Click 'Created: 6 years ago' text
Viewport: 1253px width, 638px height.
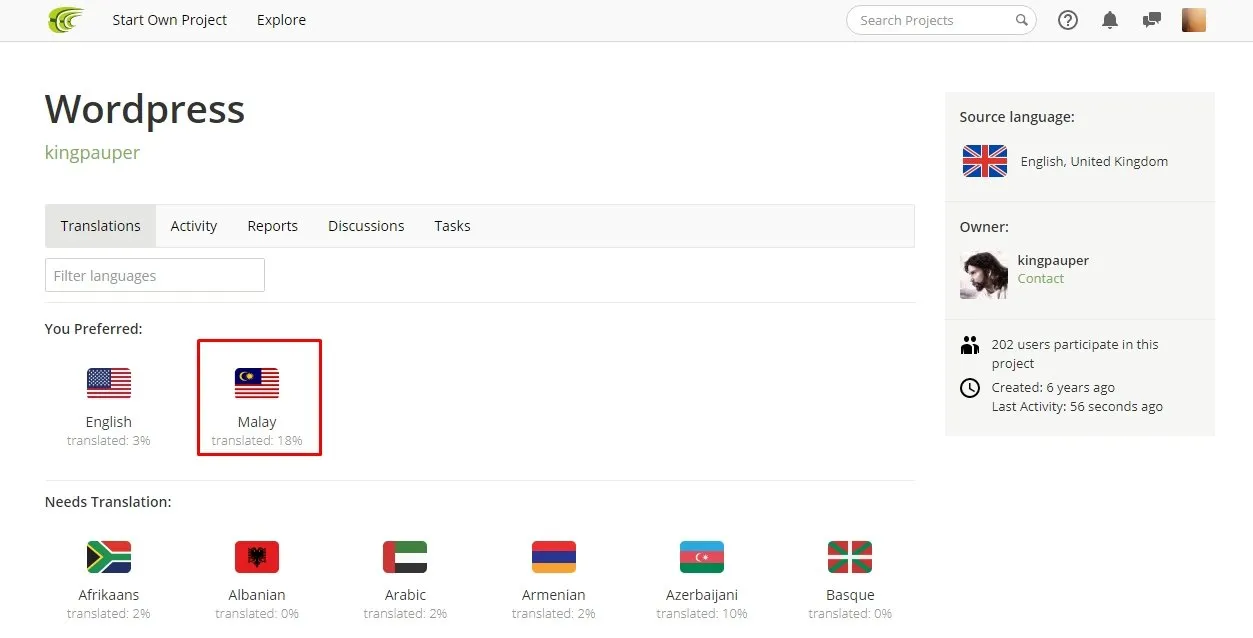pos(1053,388)
